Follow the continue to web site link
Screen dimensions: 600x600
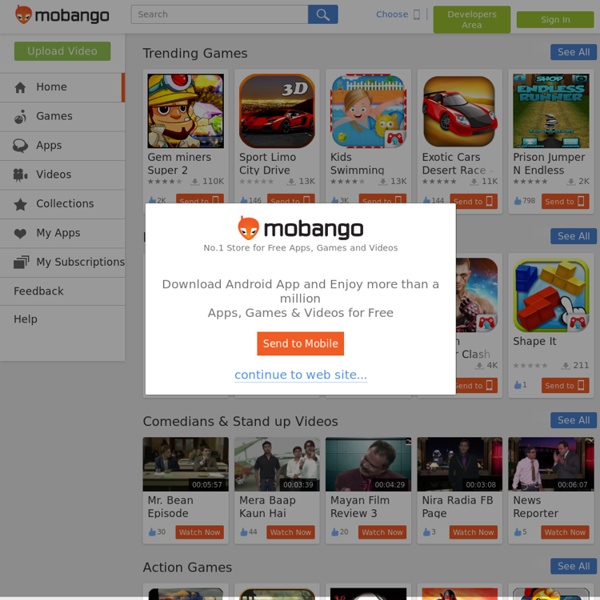coord(300,375)
